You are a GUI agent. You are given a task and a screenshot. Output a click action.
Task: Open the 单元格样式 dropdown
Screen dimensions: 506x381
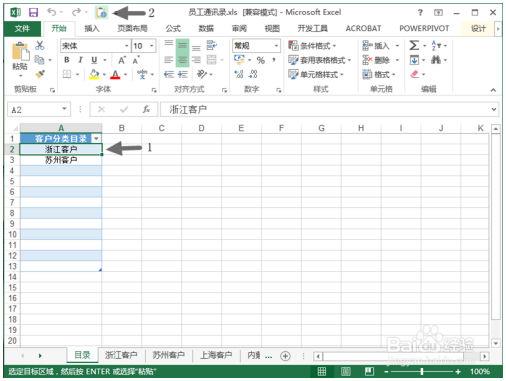(x=316, y=74)
